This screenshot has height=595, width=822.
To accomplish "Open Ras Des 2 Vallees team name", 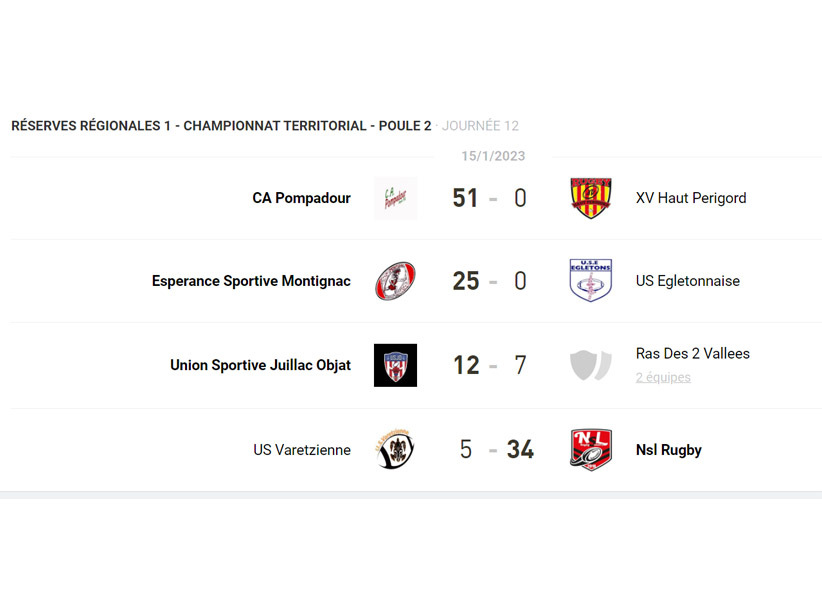I will (x=692, y=353).
